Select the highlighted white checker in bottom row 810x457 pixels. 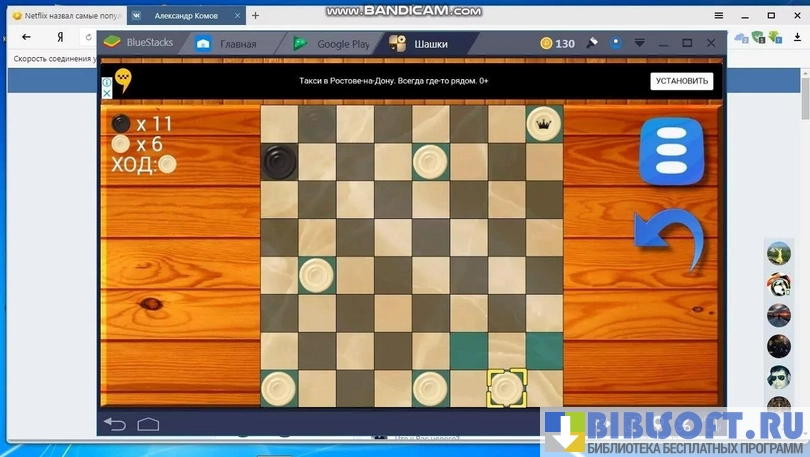click(x=506, y=387)
